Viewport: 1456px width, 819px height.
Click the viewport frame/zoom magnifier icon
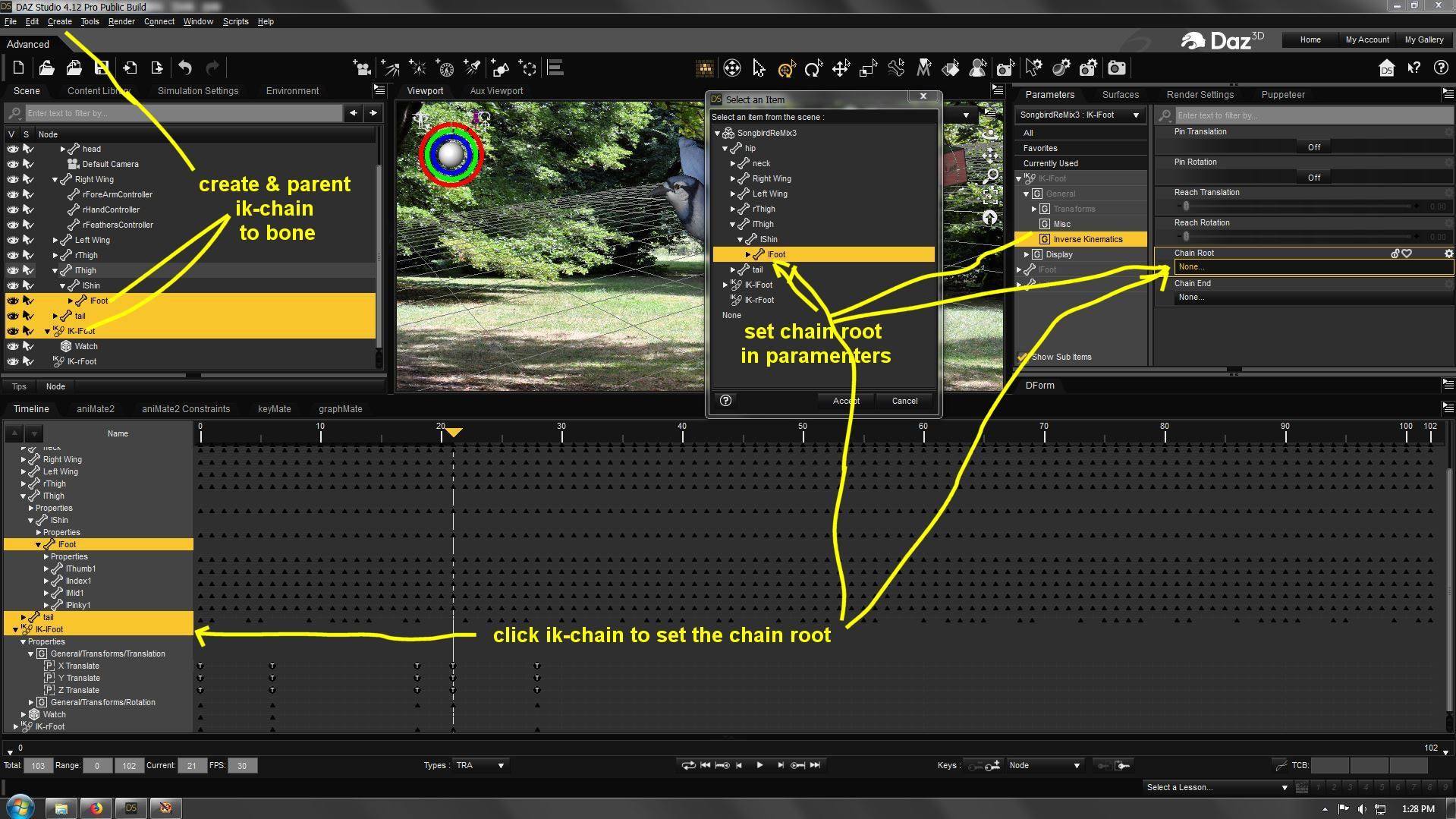pos(990,176)
